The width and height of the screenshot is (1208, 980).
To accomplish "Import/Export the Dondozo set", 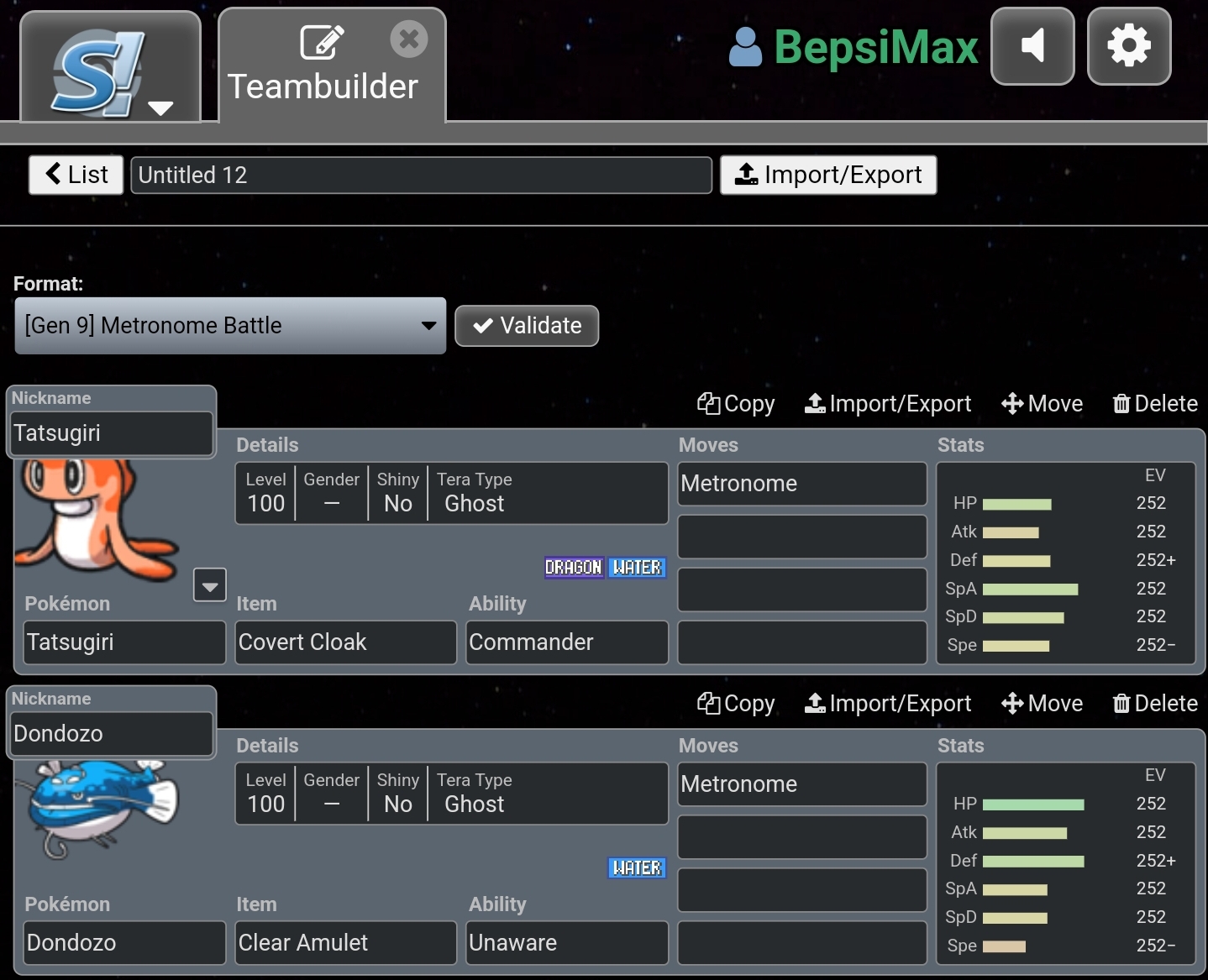I will (x=888, y=704).
